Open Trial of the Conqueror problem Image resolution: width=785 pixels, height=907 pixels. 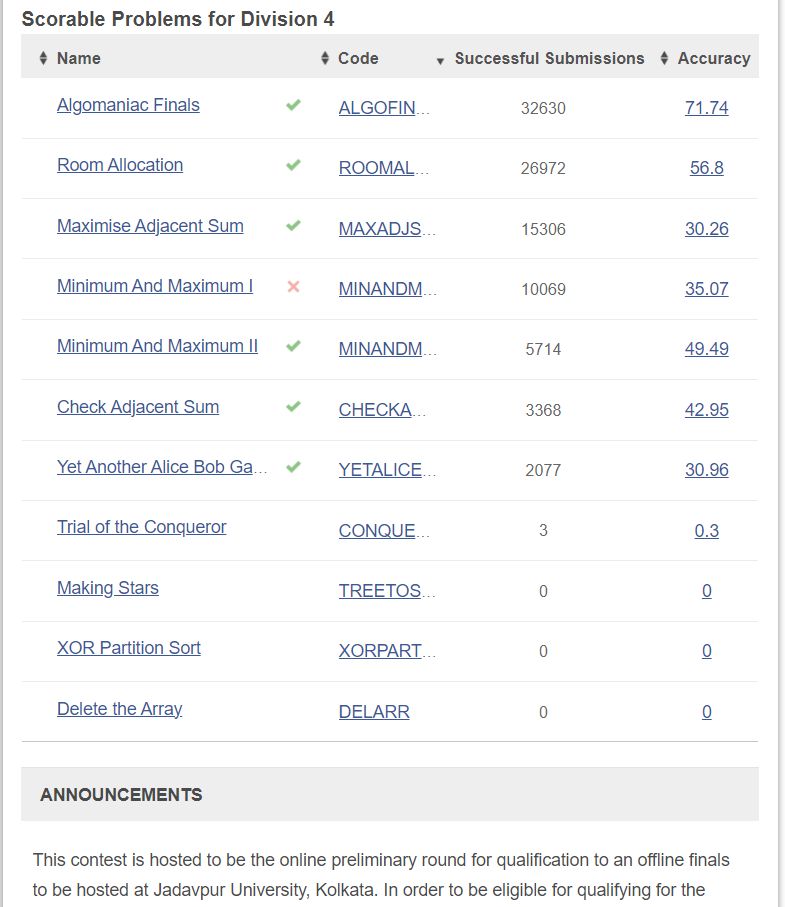click(141, 527)
